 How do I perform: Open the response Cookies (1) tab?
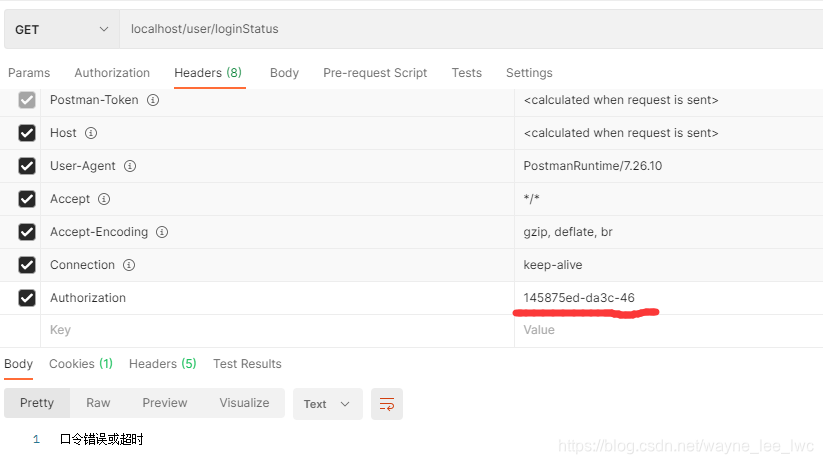click(81, 364)
